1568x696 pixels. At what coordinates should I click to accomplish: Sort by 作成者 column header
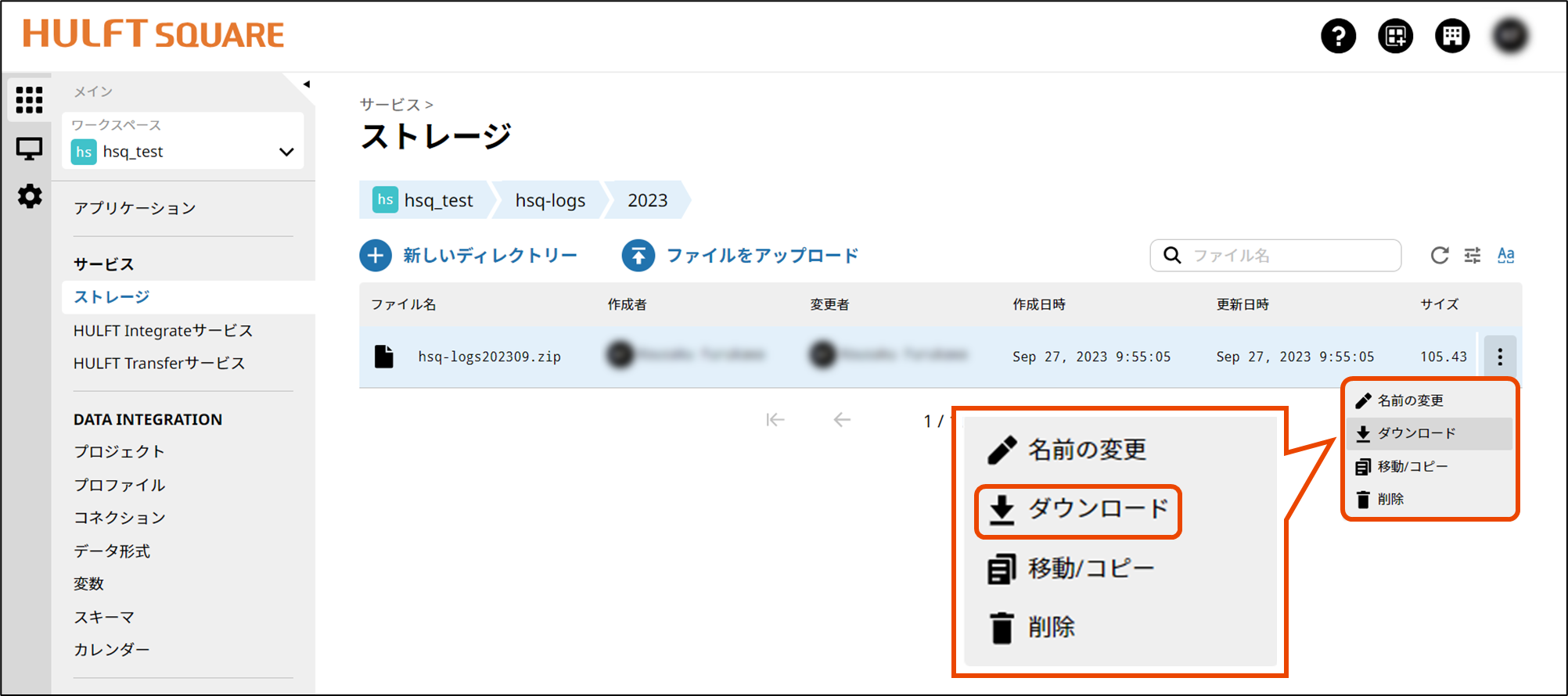coord(627,304)
